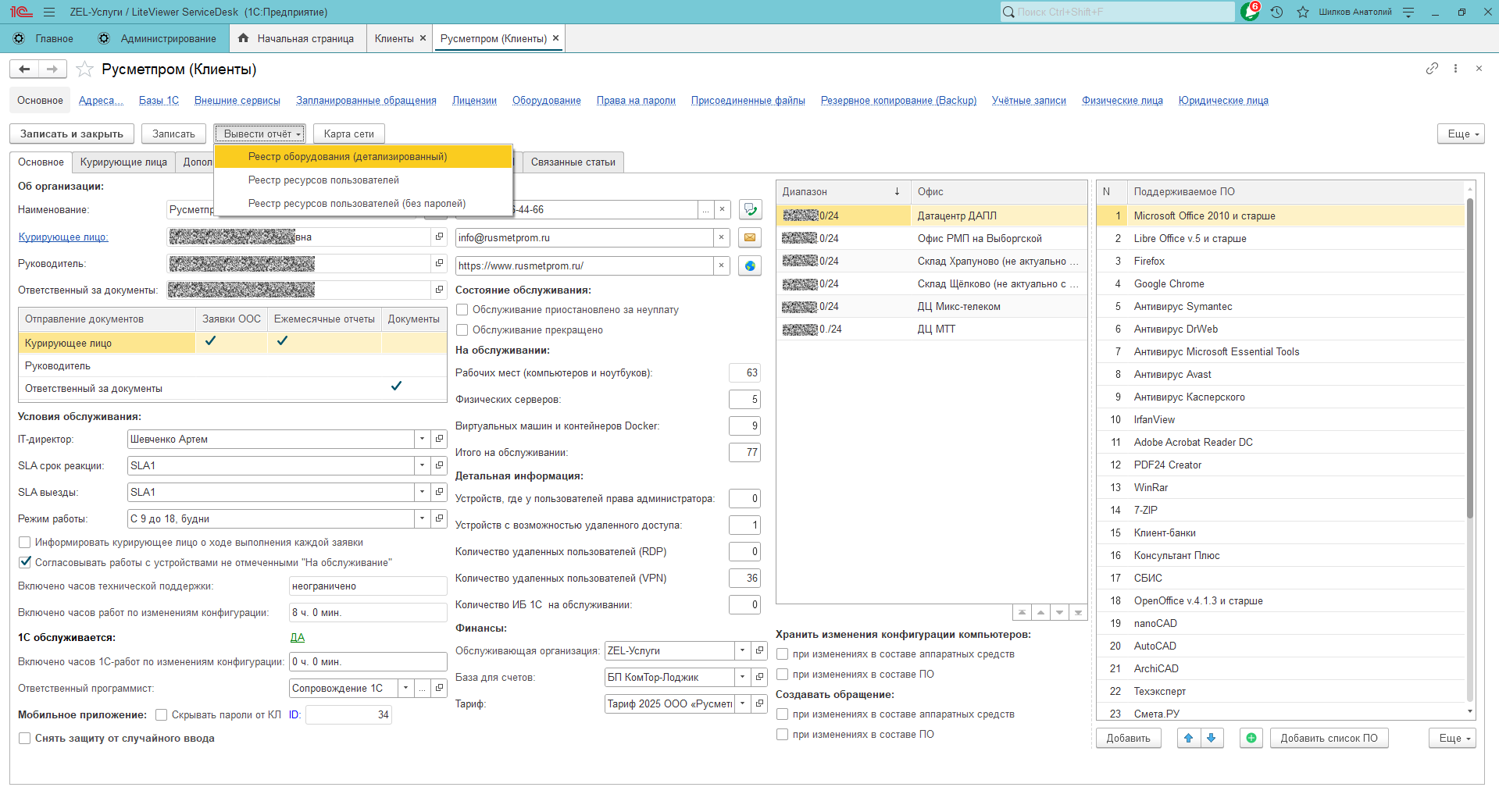Screen dimensions: 1499x812
Task: Open the Тариф record with open icon
Action: coord(759,703)
